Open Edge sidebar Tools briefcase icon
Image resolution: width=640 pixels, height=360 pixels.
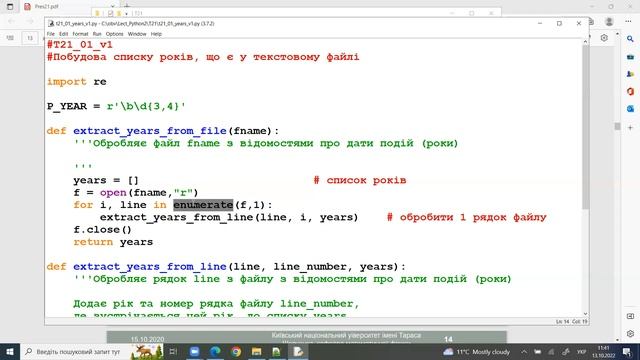click(x=630, y=57)
